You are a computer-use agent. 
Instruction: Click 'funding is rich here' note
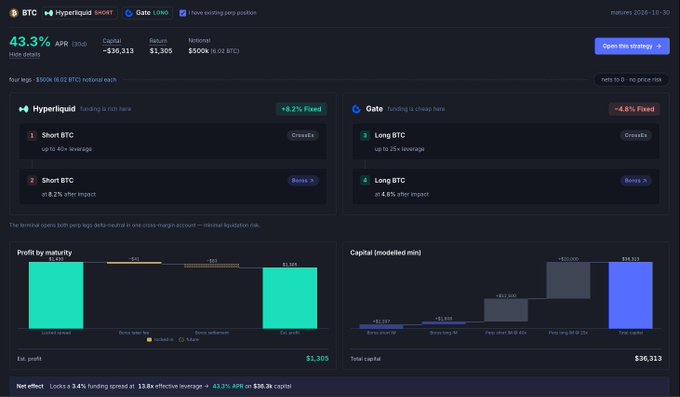coord(105,109)
